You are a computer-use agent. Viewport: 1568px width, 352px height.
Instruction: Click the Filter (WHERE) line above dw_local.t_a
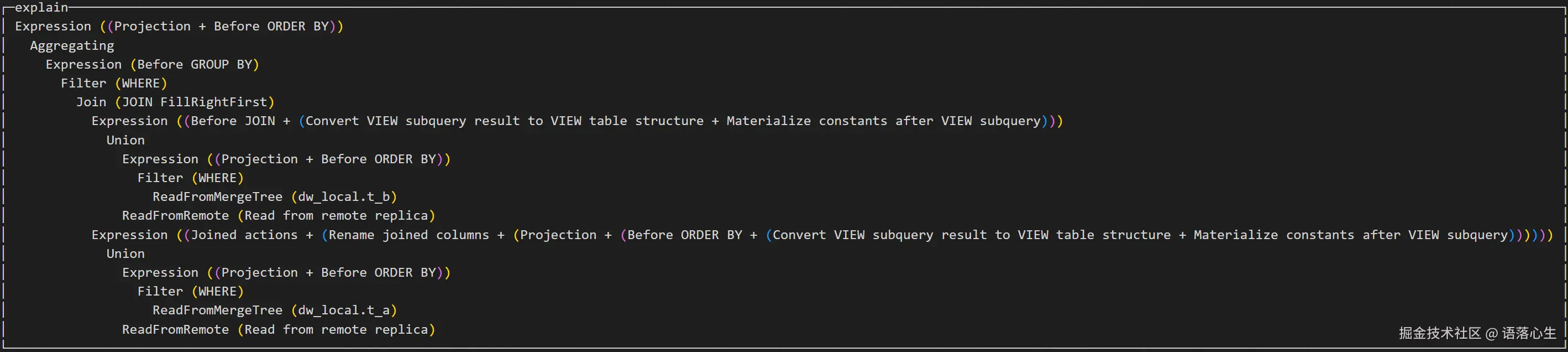pos(190,291)
